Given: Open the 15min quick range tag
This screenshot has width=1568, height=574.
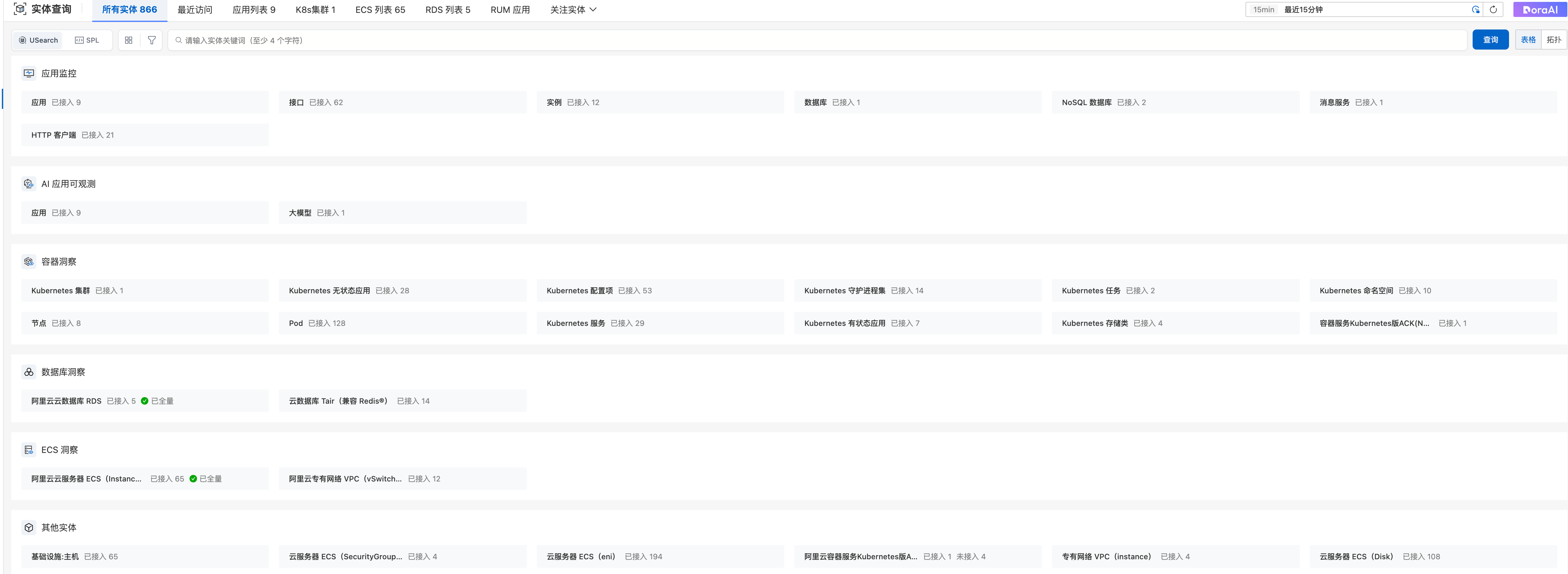Looking at the screenshot, I should tap(1263, 10).
